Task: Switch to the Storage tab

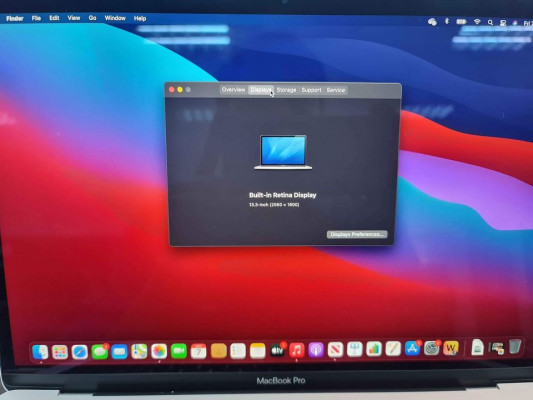Action: pyautogui.click(x=286, y=90)
